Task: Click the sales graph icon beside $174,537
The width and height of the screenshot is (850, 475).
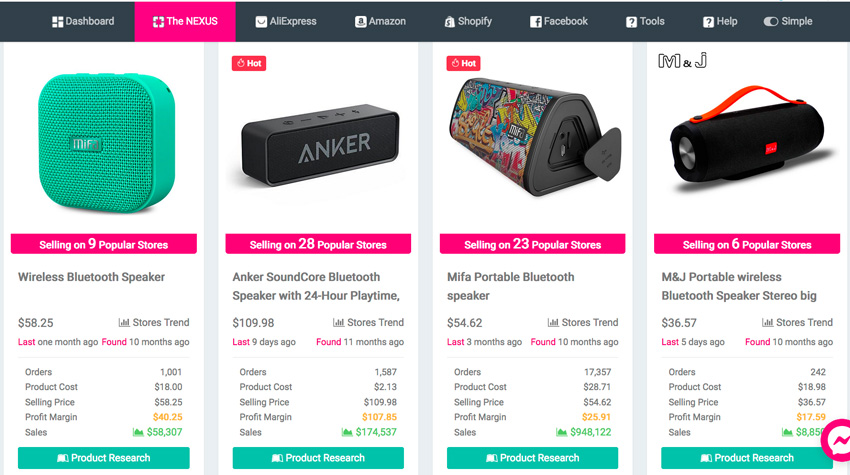Action: coord(347,432)
